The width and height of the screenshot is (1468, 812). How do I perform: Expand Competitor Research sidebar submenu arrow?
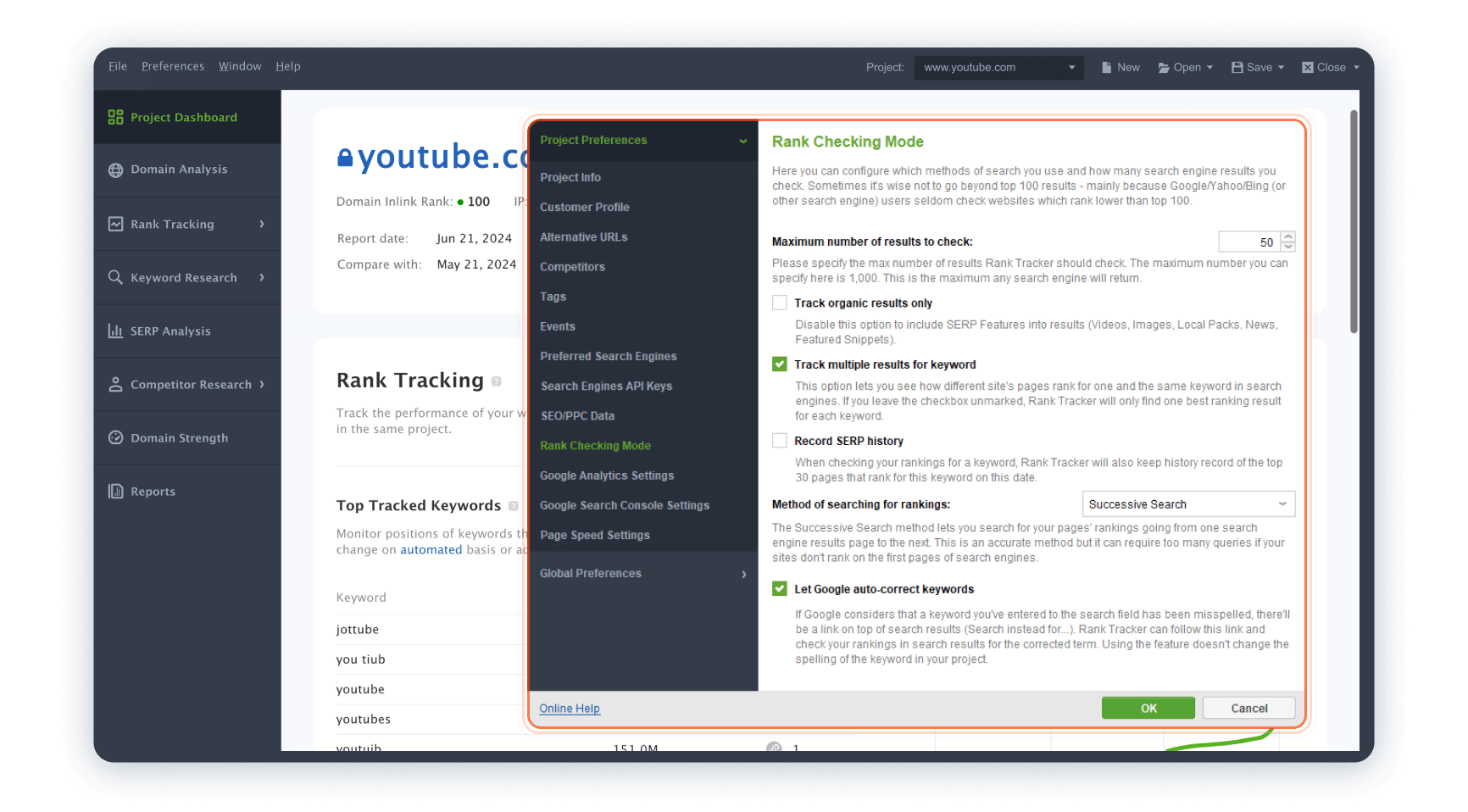coord(262,384)
